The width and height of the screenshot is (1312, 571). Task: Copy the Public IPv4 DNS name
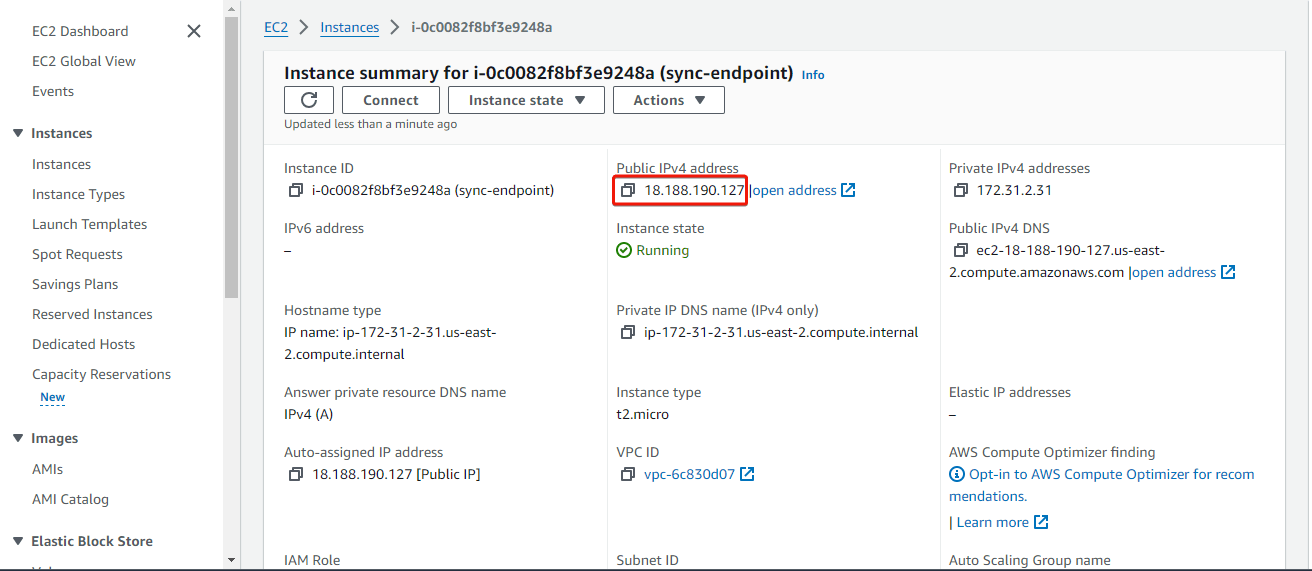[960, 250]
